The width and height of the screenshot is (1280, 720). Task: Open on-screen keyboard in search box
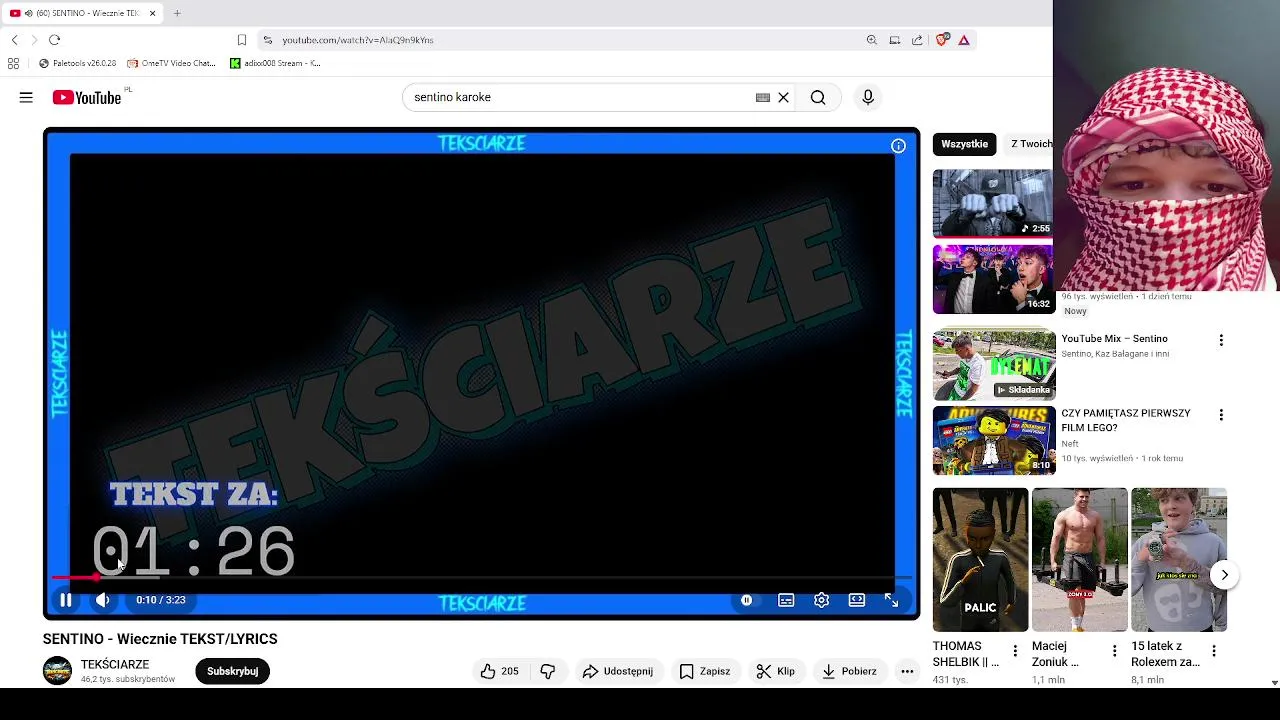click(763, 97)
